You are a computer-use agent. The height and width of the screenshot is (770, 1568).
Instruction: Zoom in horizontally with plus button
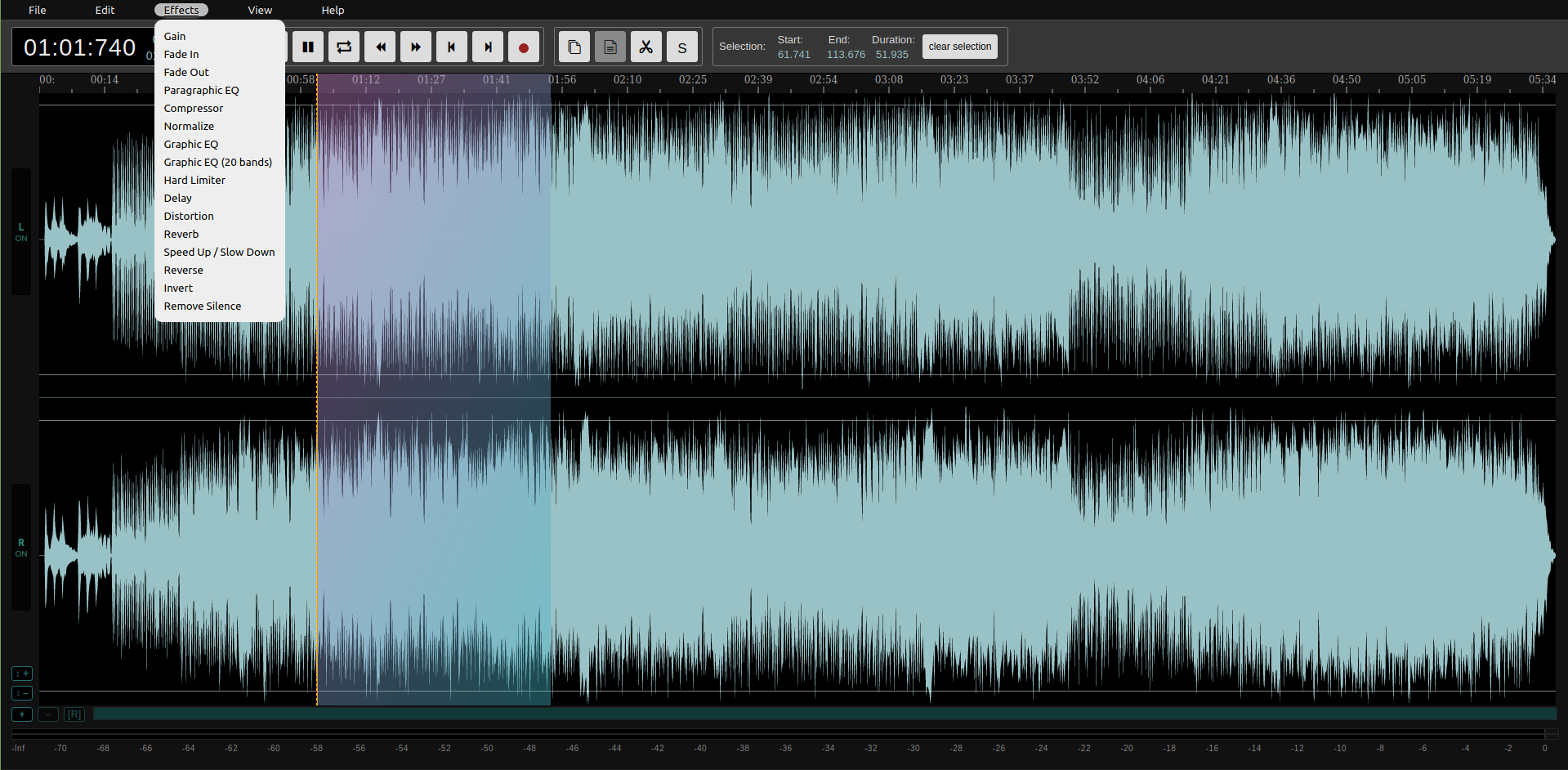coord(22,714)
